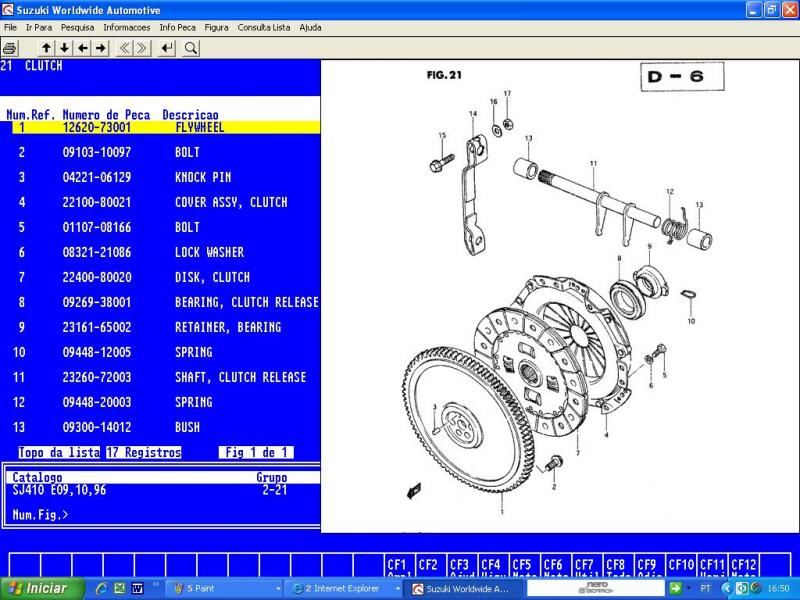Click the CF2 function key
800x600 pixels.
(431, 565)
